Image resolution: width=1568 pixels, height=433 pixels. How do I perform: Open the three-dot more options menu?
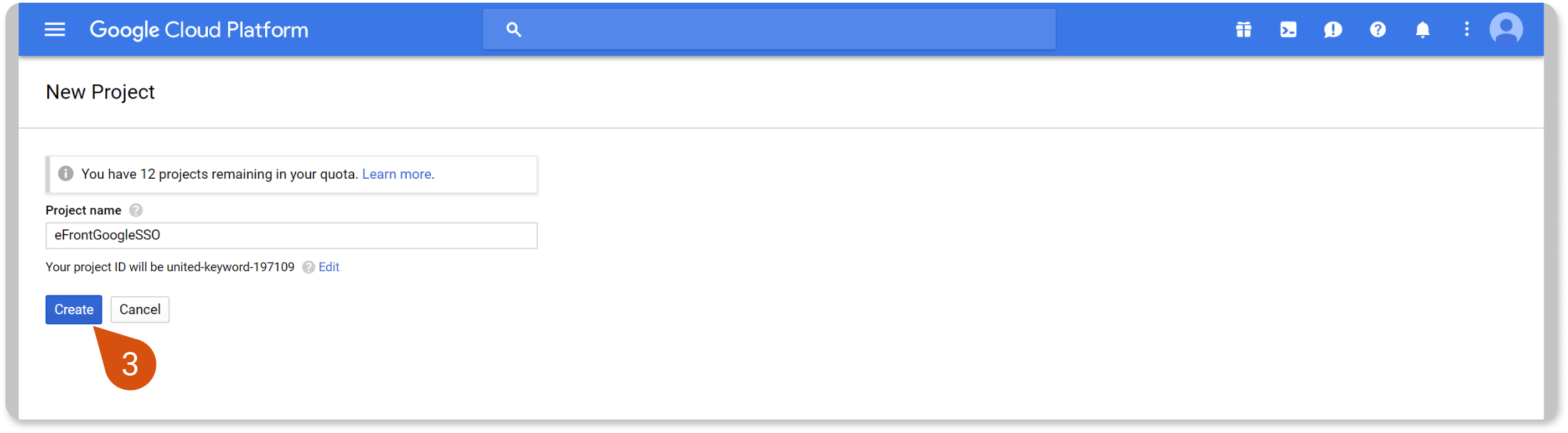point(1466,30)
